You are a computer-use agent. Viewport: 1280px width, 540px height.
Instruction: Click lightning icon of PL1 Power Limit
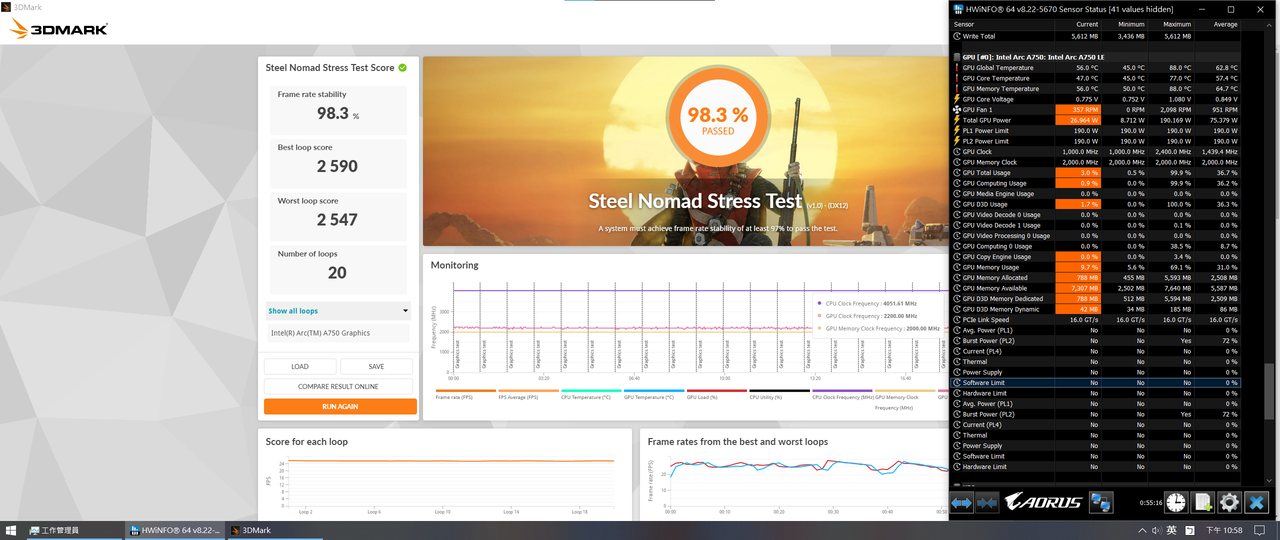click(957, 131)
